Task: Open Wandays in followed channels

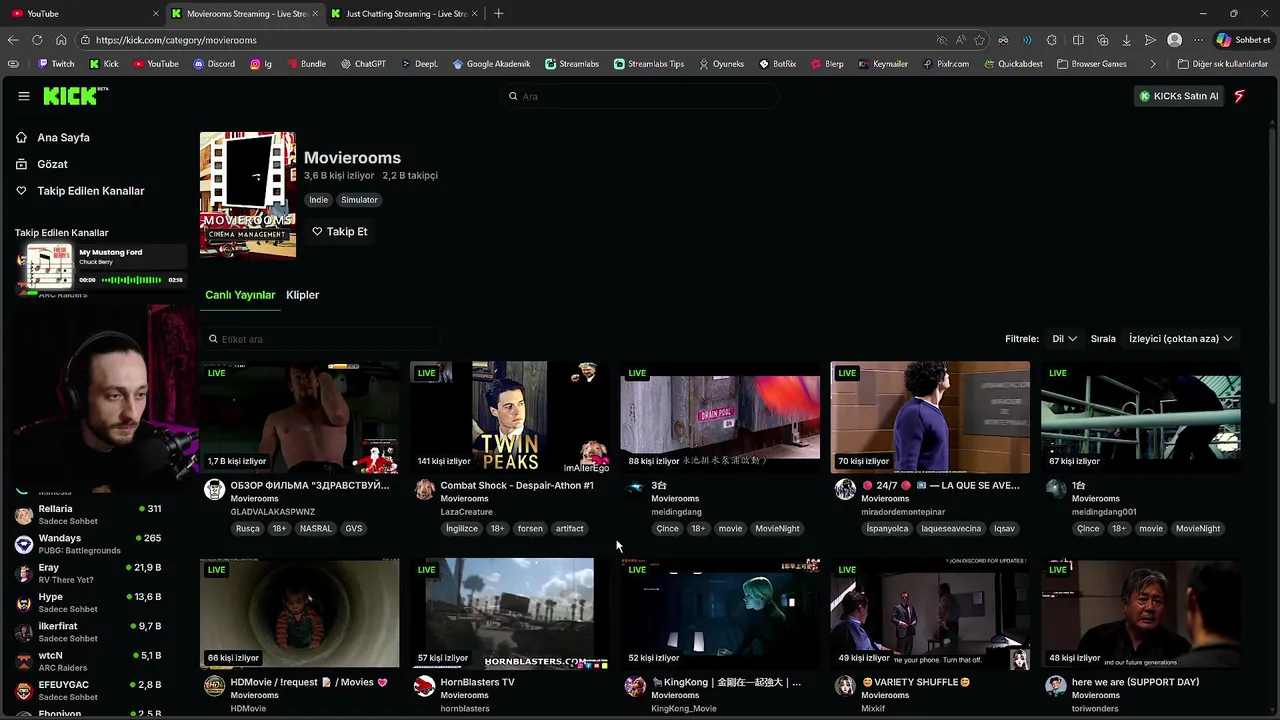Action: click(90, 544)
